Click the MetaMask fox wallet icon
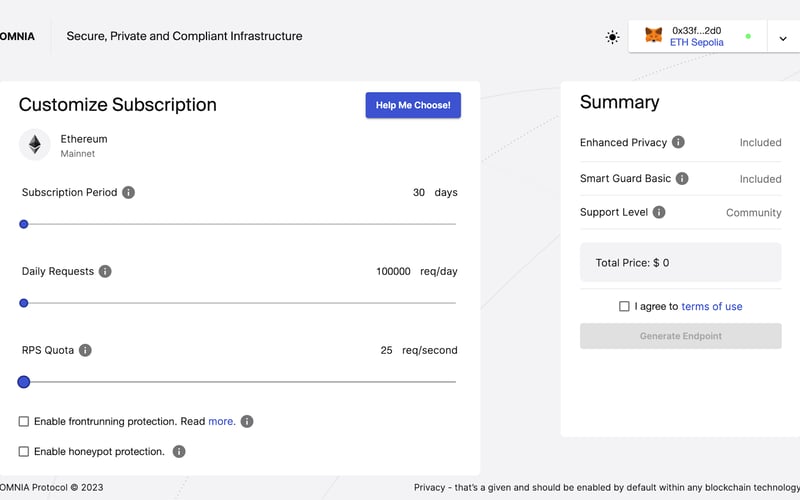Image resolution: width=800 pixels, height=500 pixels. pos(653,36)
